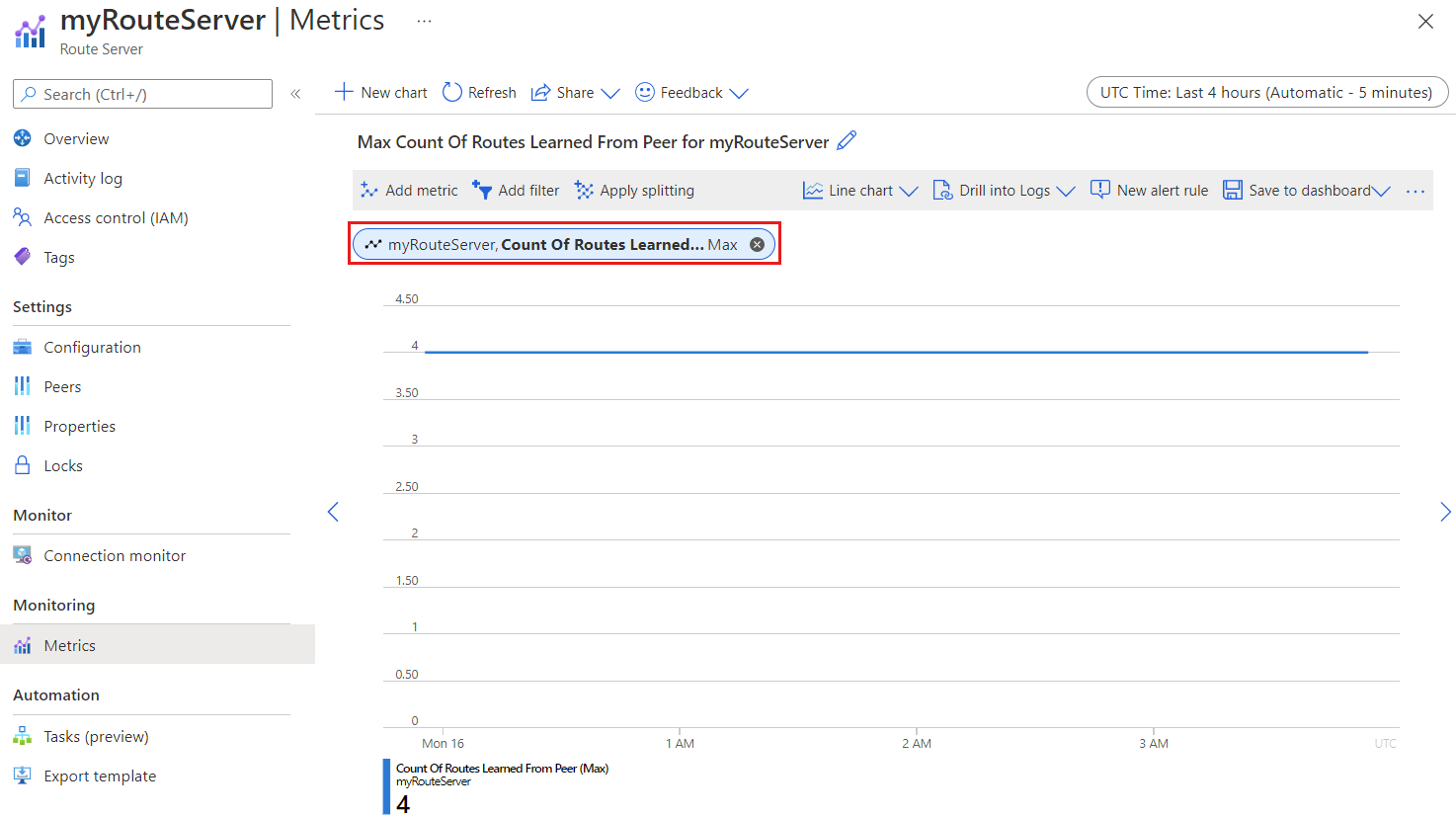
Task: Open the Connection monitor page
Action: point(115,555)
